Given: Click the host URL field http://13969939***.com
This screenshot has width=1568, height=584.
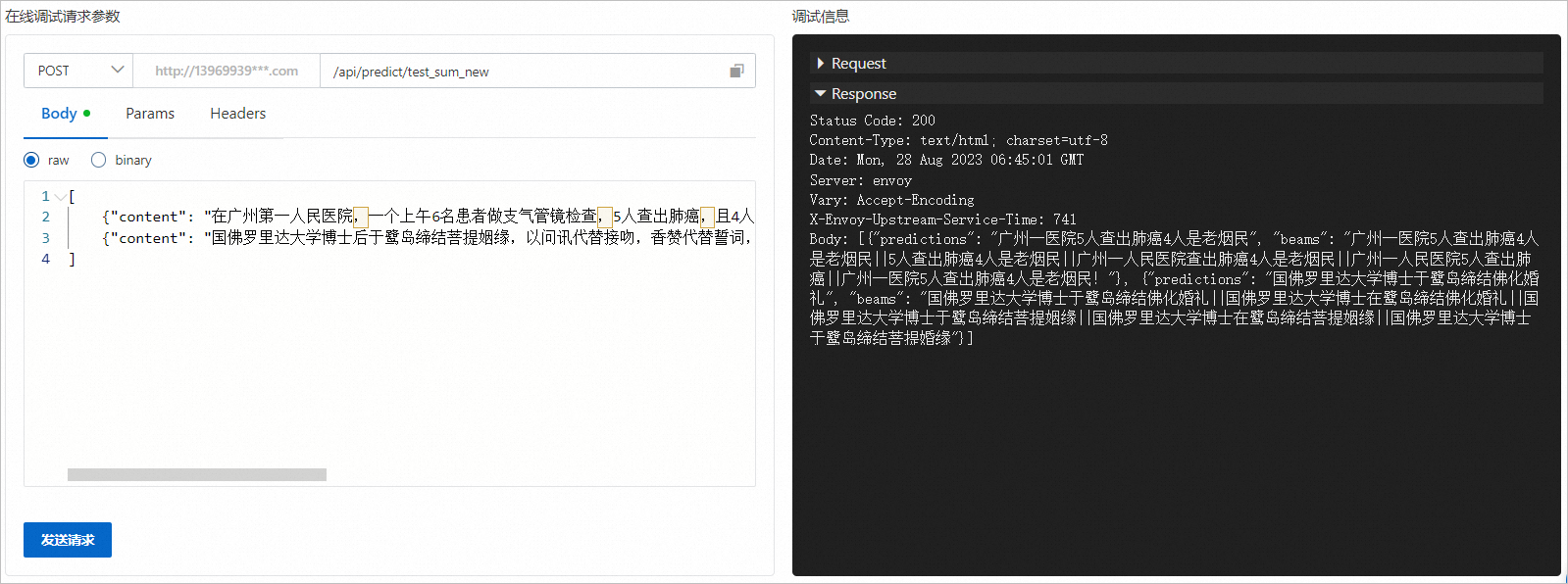Looking at the screenshot, I should pyautogui.click(x=227, y=71).
